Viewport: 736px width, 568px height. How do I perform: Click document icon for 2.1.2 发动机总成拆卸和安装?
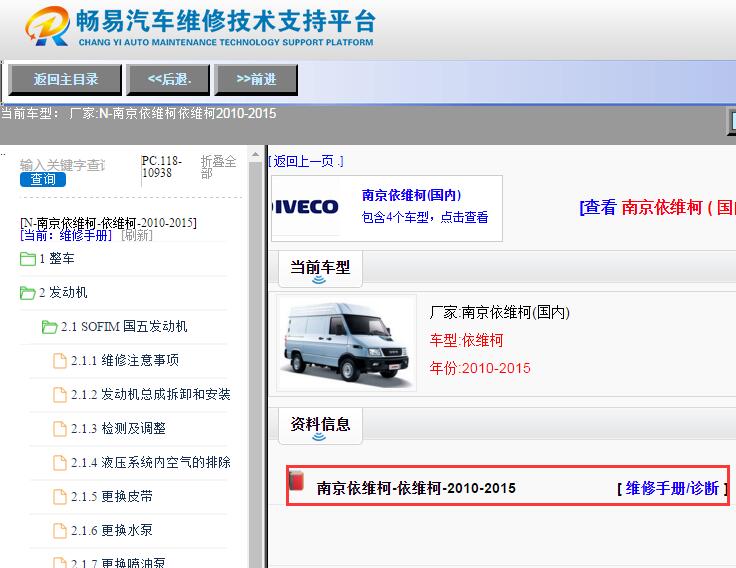pyautogui.click(x=60, y=395)
